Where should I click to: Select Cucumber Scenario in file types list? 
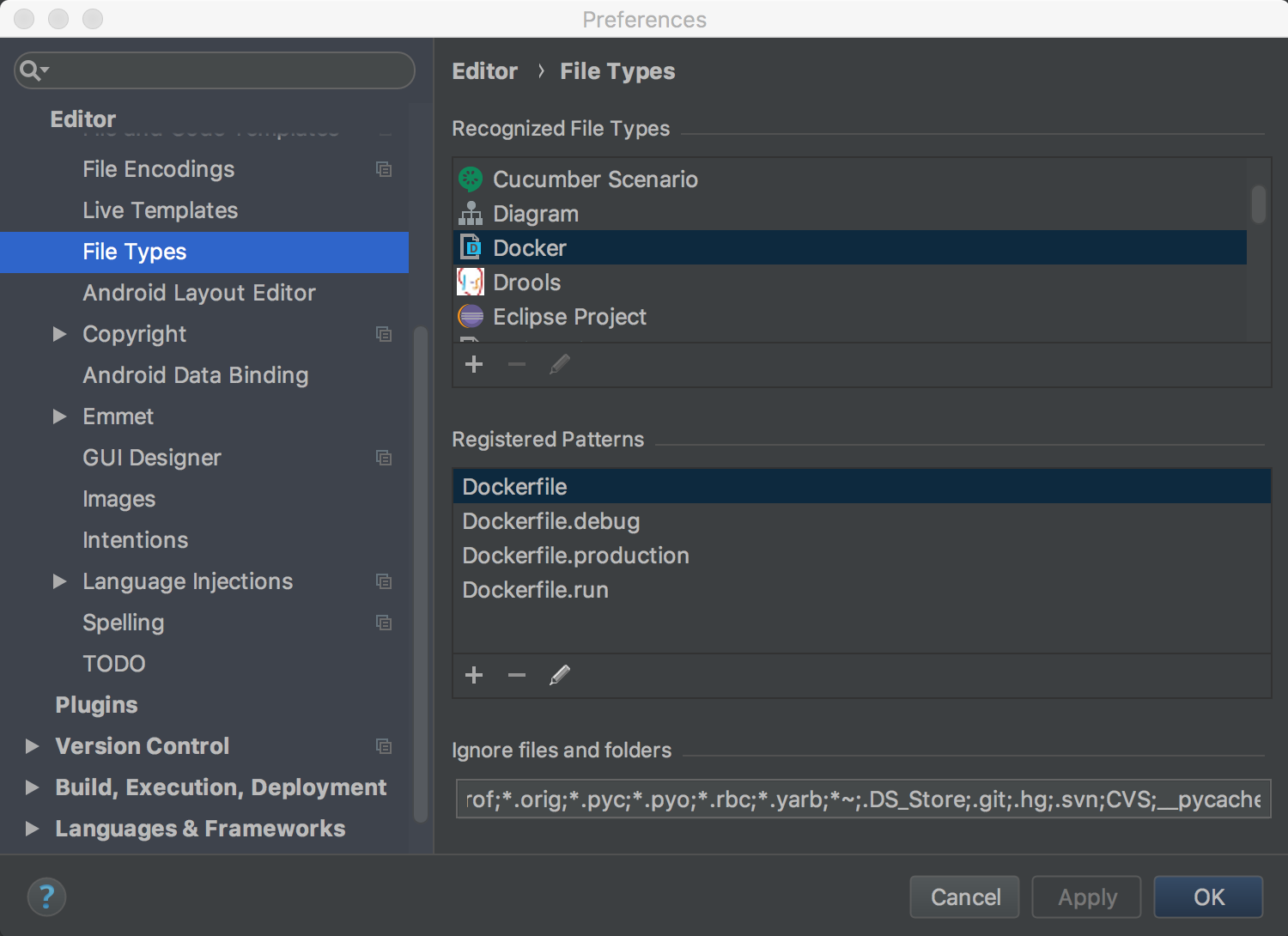click(850, 179)
